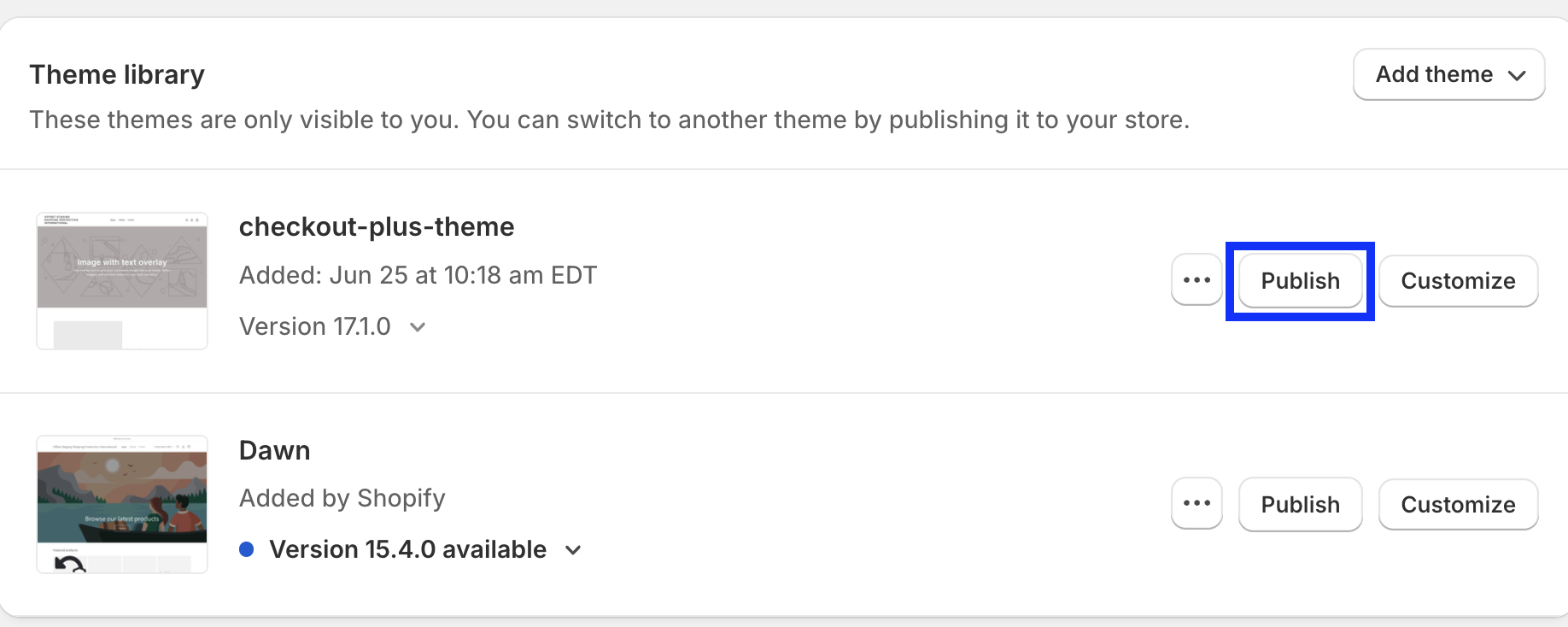Open the three-dot menu for Dawn theme
This screenshot has width=1568, height=627.
tap(1196, 504)
